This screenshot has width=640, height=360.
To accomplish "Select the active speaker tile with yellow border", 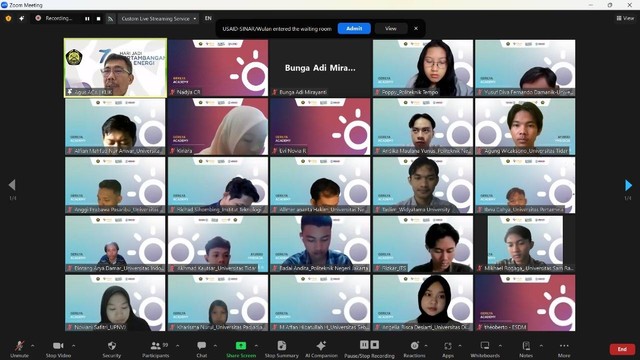I will point(116,68).
